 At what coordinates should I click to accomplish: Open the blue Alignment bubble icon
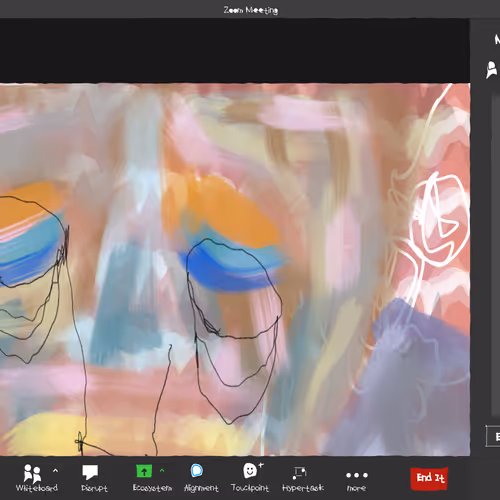pyautogui.click(x=197, y=471)
